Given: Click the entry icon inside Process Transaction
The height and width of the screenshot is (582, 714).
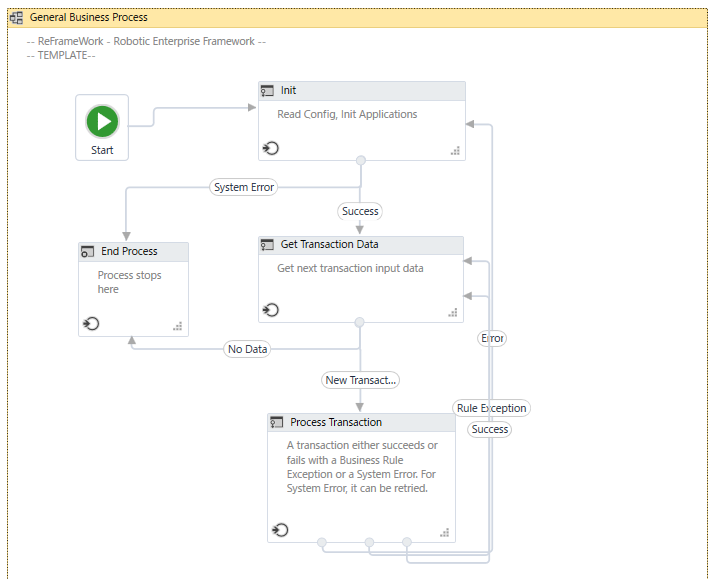Looking at the screenshot, I should pos(280,530).
